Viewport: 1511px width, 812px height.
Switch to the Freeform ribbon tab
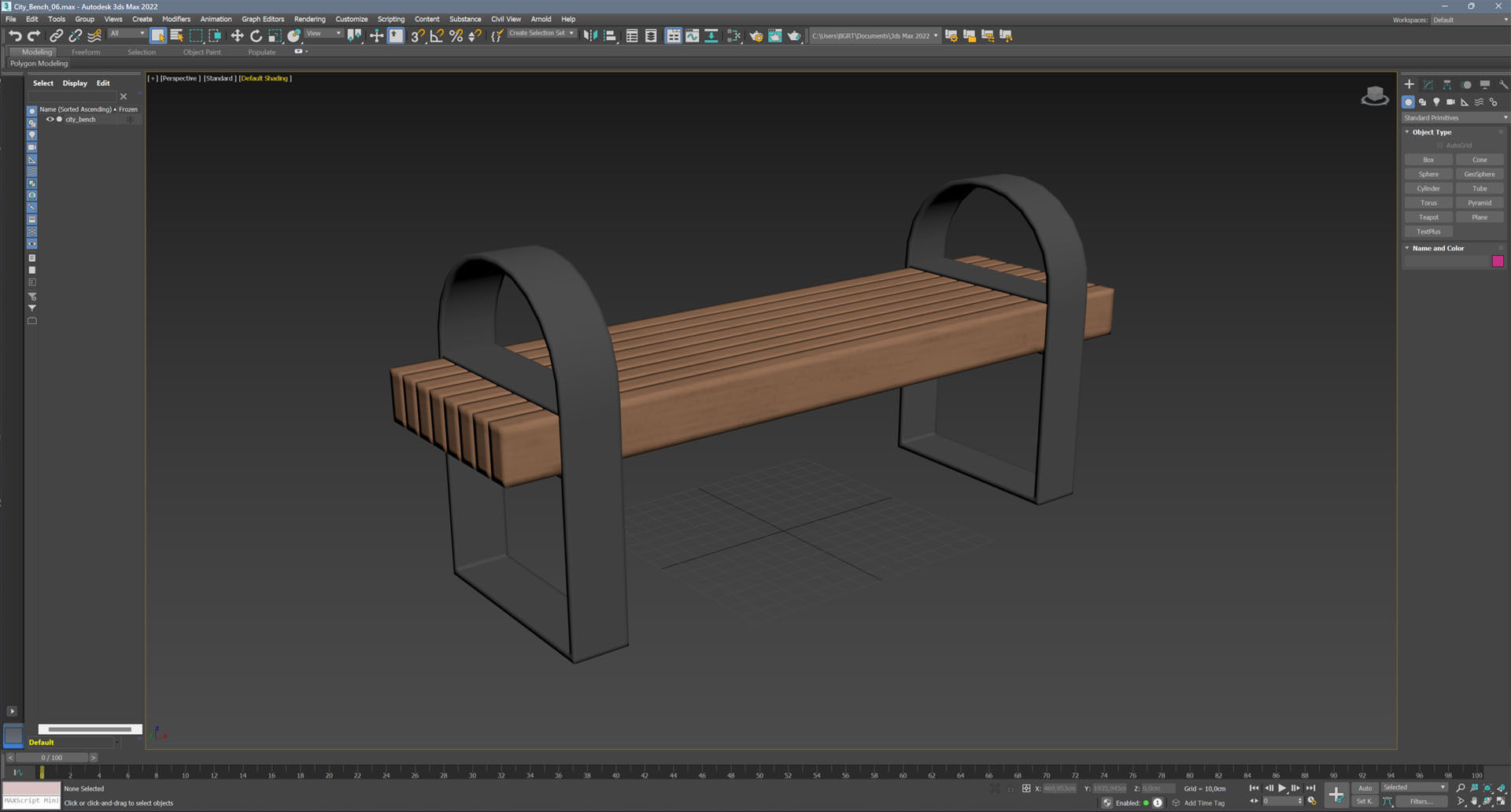pos(86,52)
